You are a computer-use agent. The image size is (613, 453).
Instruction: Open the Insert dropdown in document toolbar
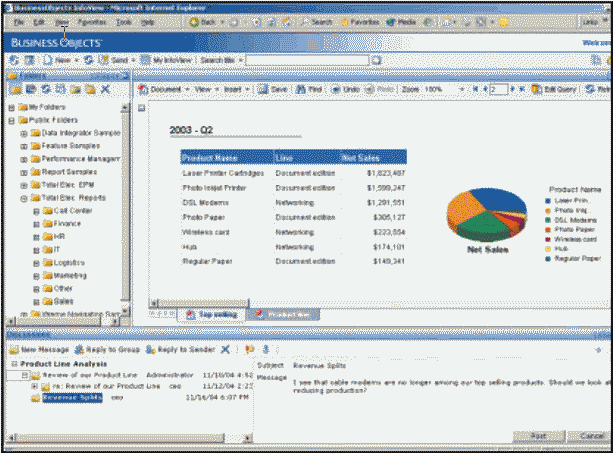[x=236, y=90]
